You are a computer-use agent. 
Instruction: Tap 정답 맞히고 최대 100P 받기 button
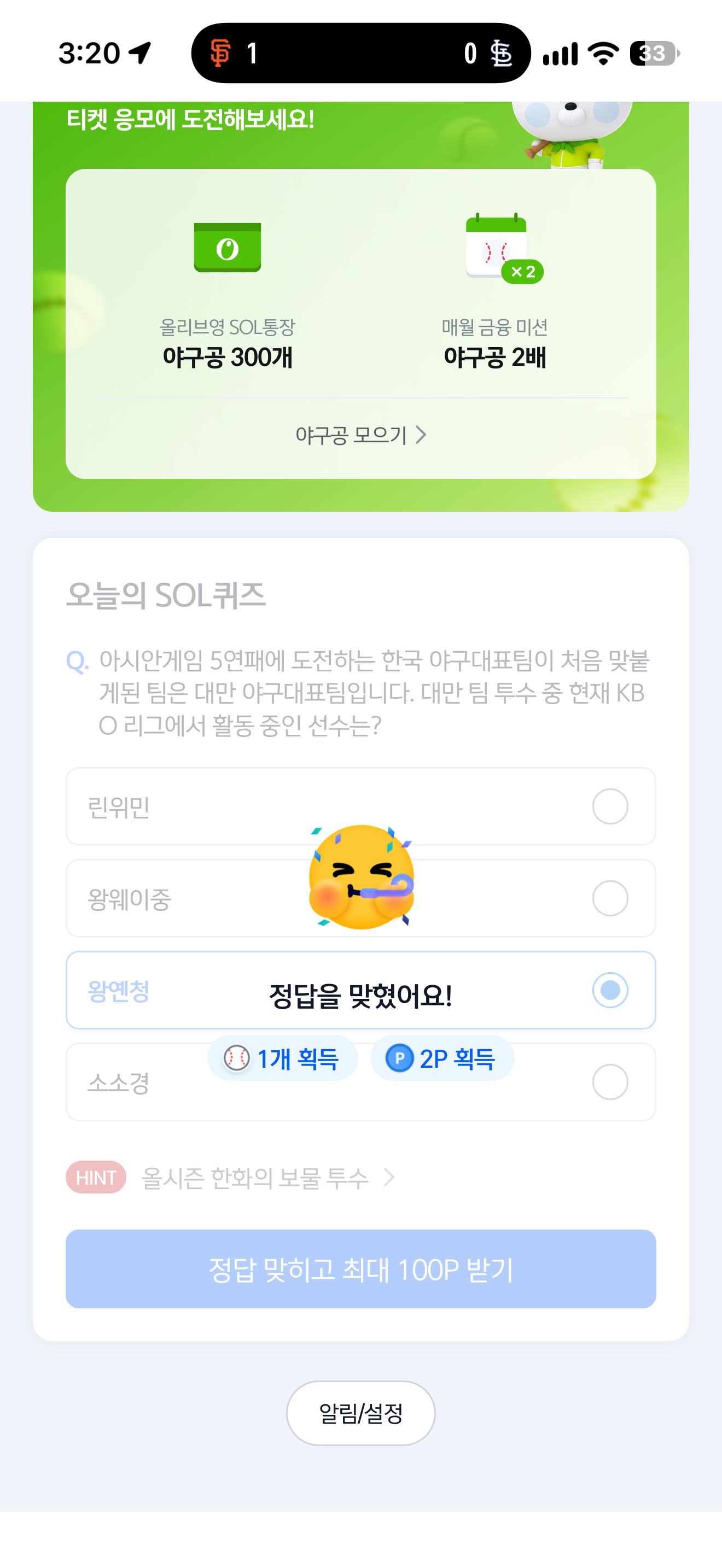(361, 1268)
